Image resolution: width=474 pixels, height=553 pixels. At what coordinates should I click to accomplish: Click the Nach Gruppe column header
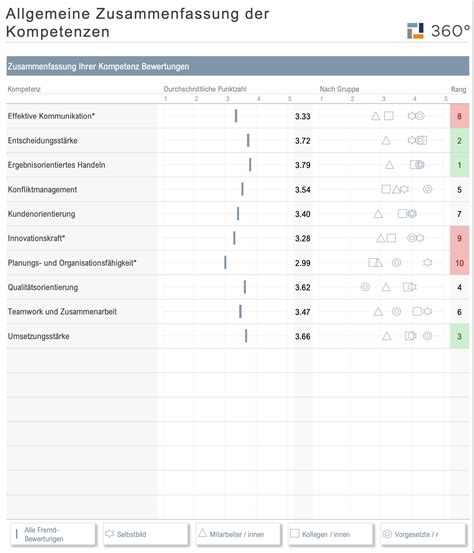coord(339,89)
